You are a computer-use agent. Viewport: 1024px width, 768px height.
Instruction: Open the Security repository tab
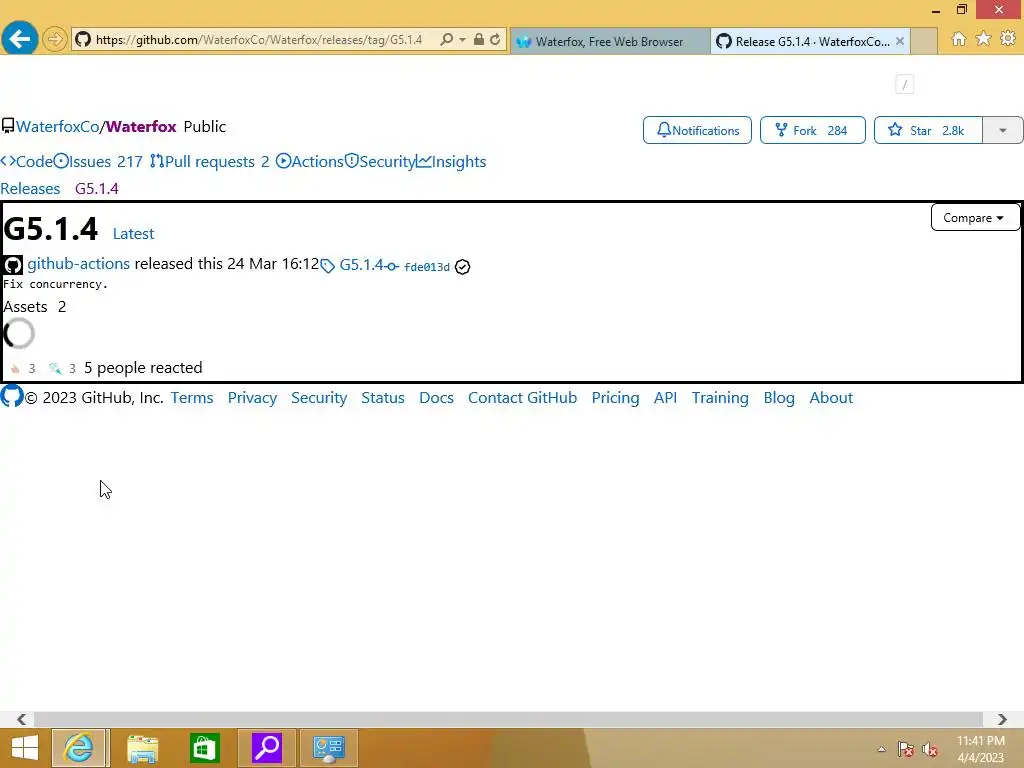click(379, 161)
